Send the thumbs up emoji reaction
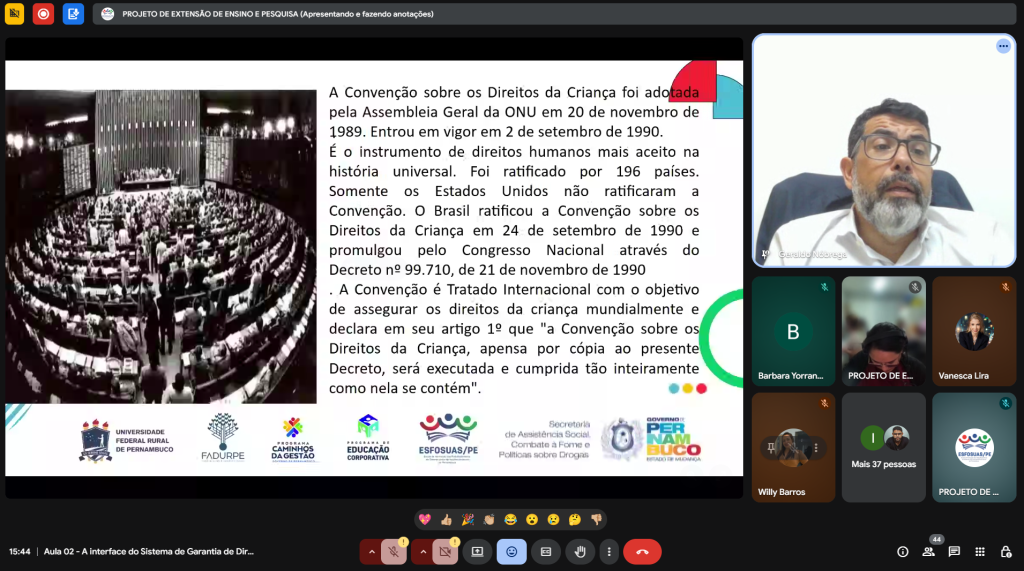The width and height of the screenshot is (1024, 571). coord(446,519)
